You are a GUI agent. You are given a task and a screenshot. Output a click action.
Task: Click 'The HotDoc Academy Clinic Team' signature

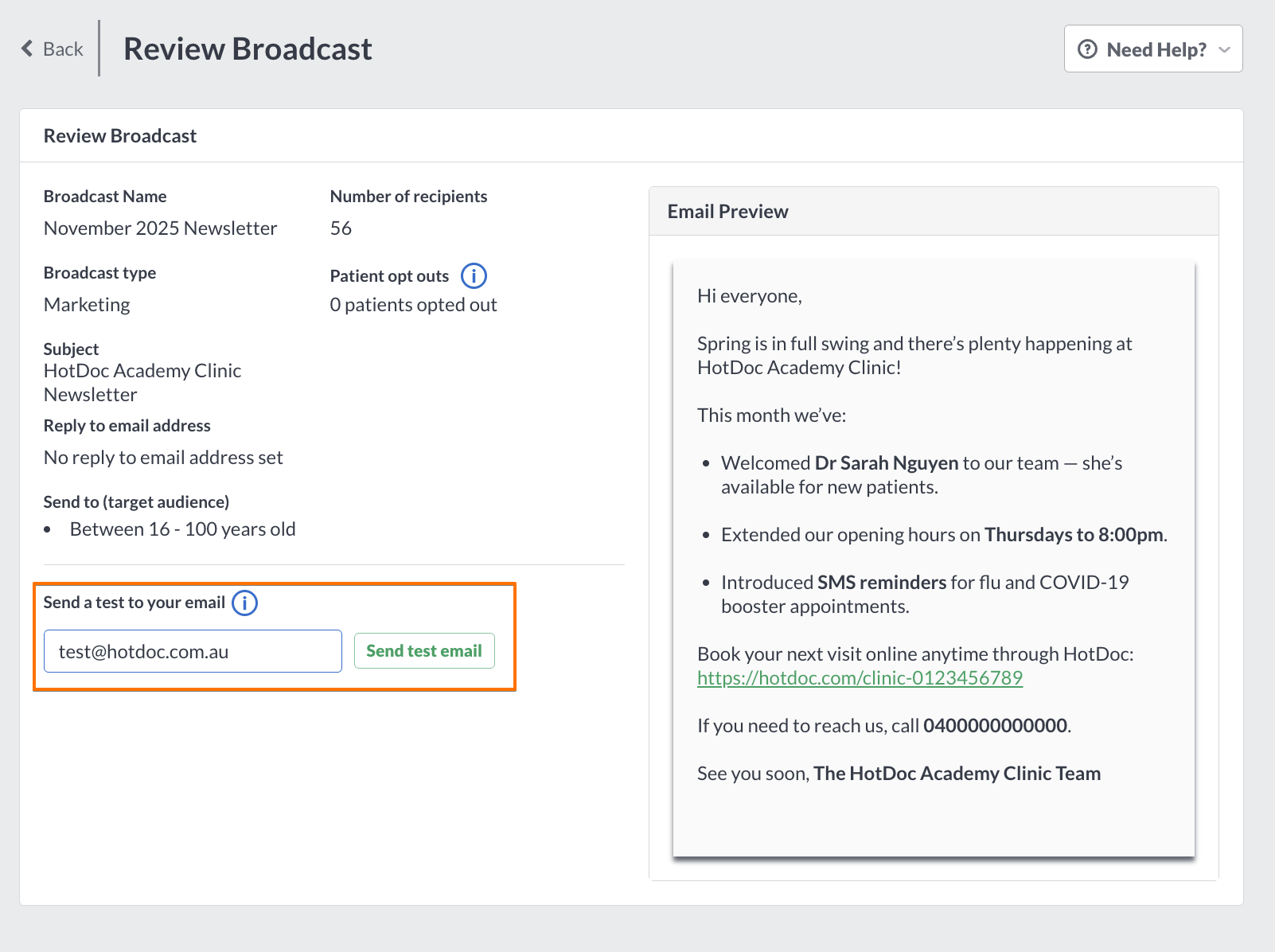pyautogui.click(x=957, y=774)
